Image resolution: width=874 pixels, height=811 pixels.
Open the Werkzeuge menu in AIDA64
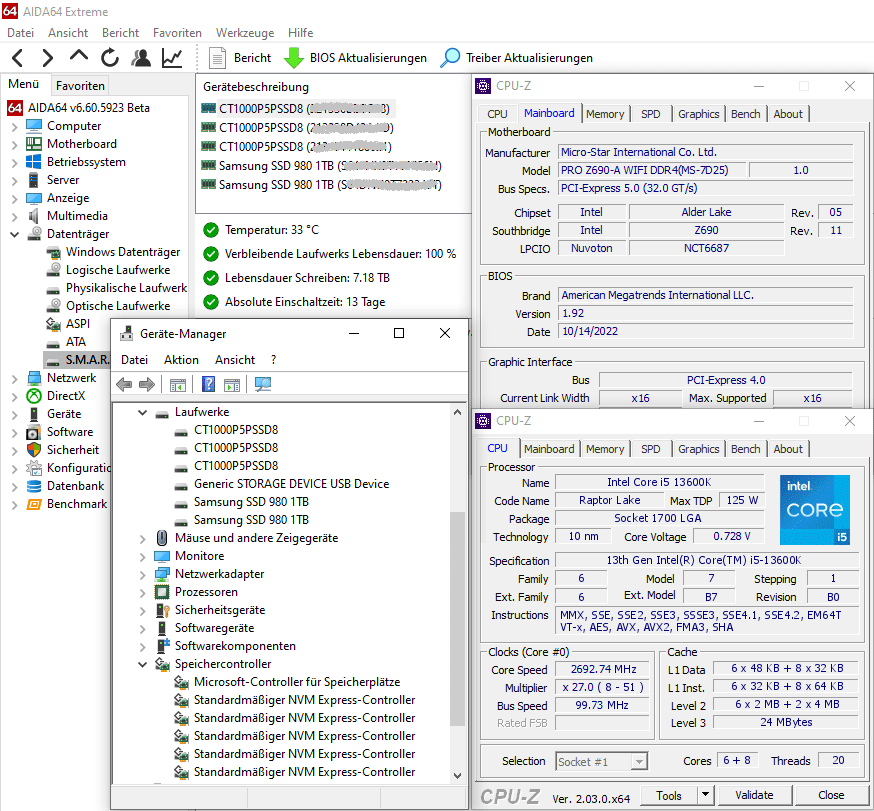coord(245,33)
